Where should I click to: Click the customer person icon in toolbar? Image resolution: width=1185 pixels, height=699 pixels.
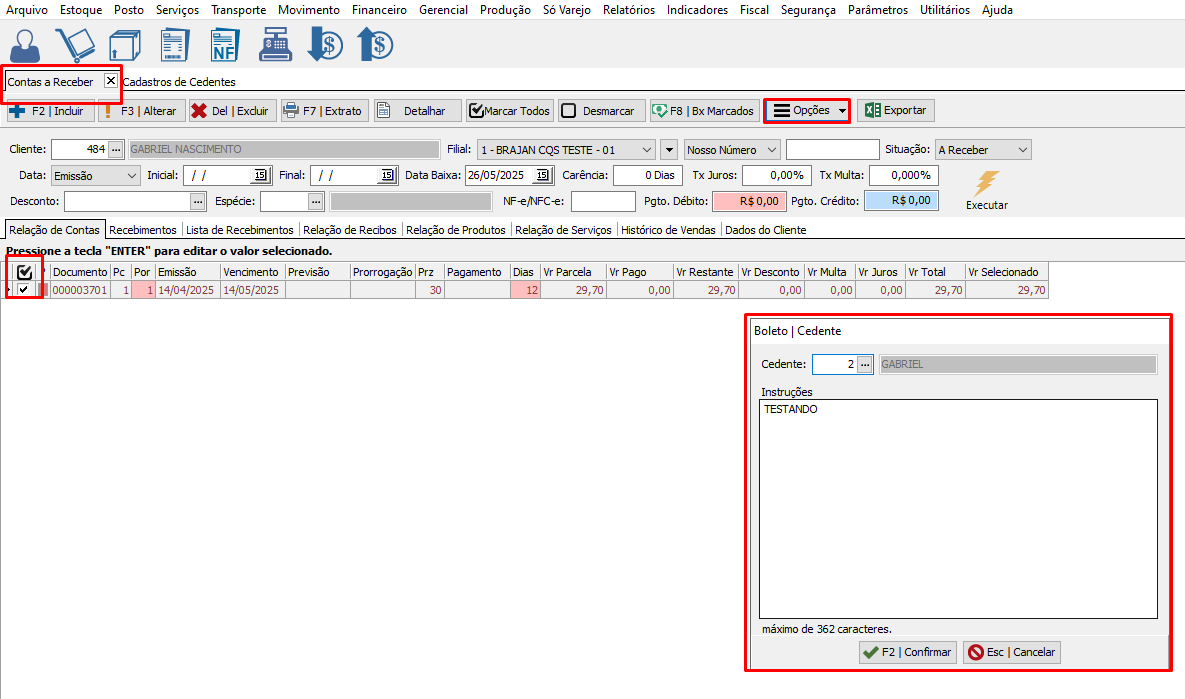tap(27, 45)
